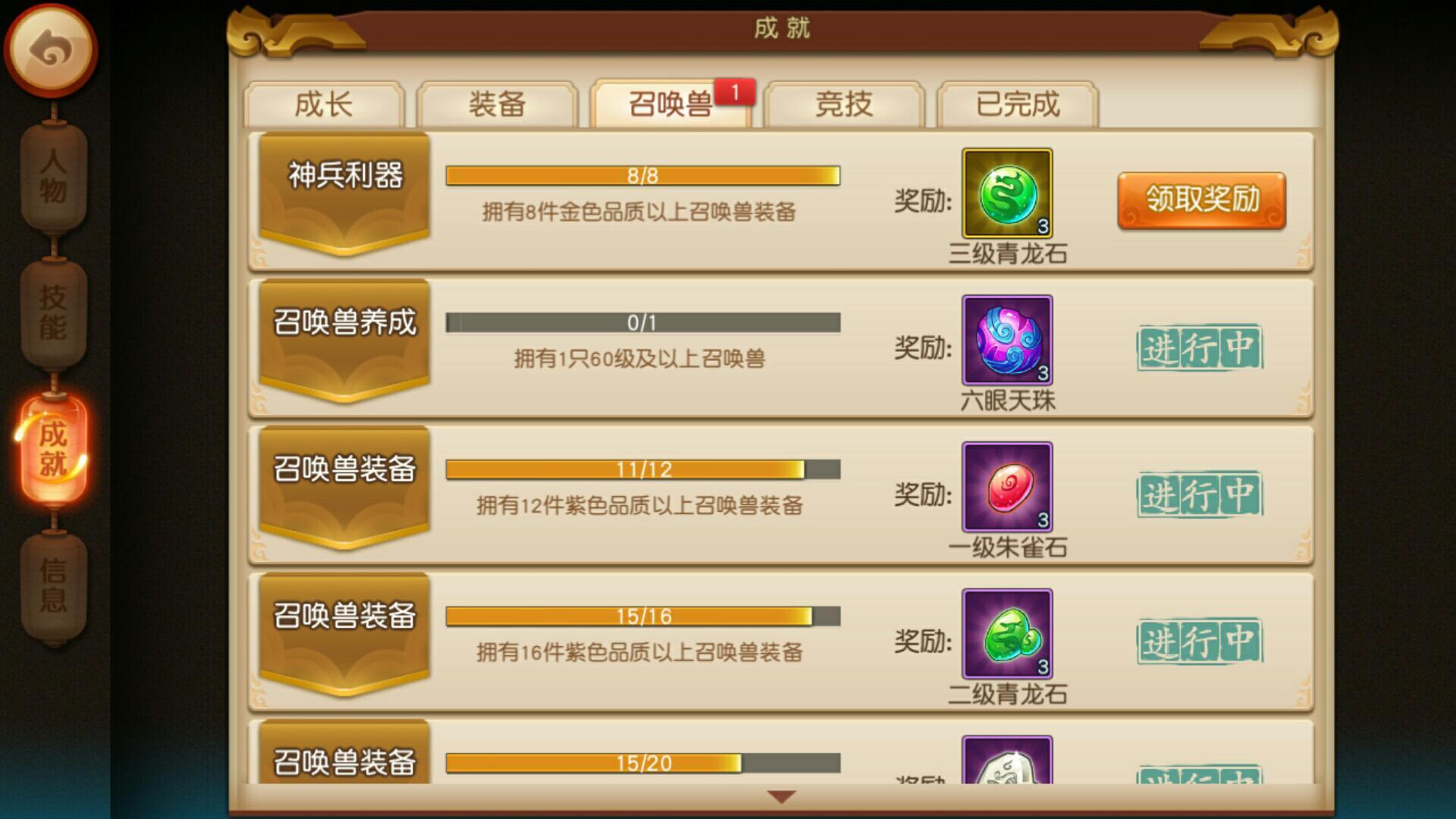This screenshot has height=819, width=1456.
Task: Switch to the 已完成 tab
Action: [1018, 105]
